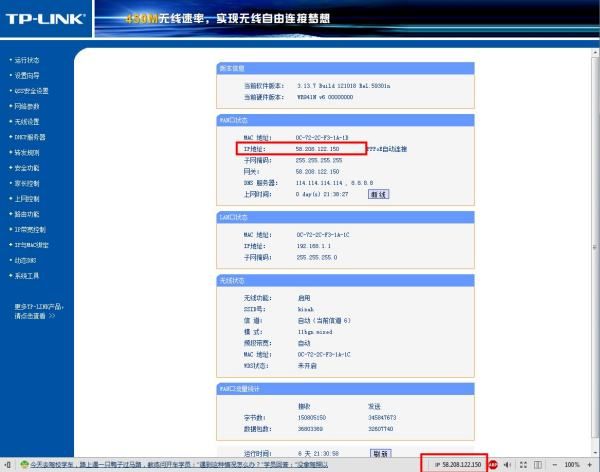Toggle the browser side panel icon
Image resolution: width=600 pixels, height=472 pixels.
click(x=8, y=465)
